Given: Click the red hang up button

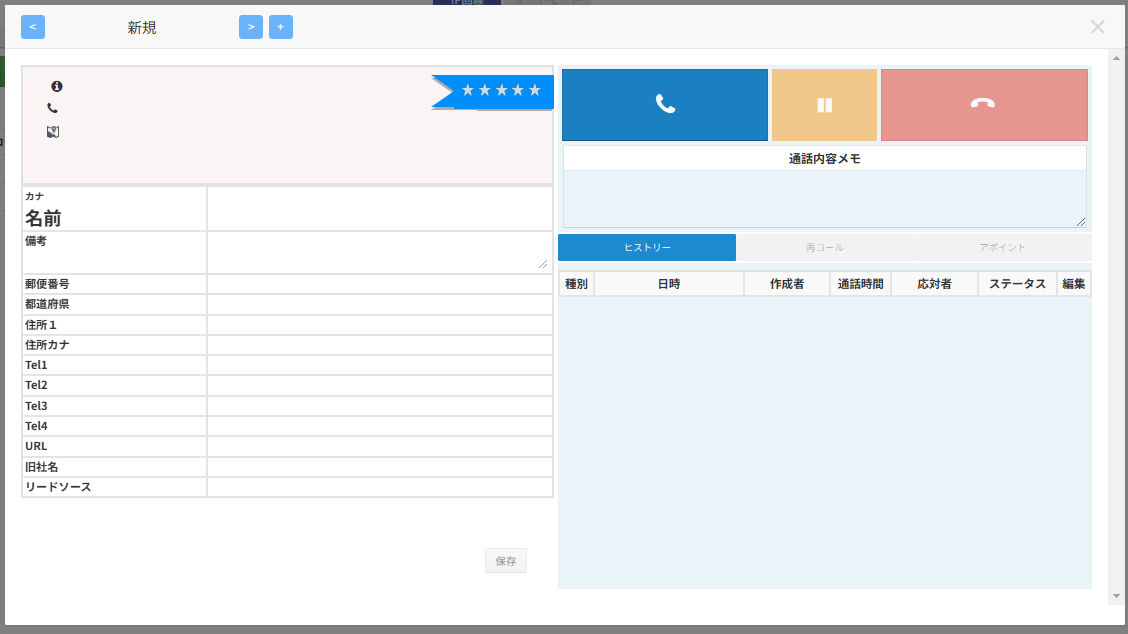Looking at the screenshot, I should click(983, 105).
